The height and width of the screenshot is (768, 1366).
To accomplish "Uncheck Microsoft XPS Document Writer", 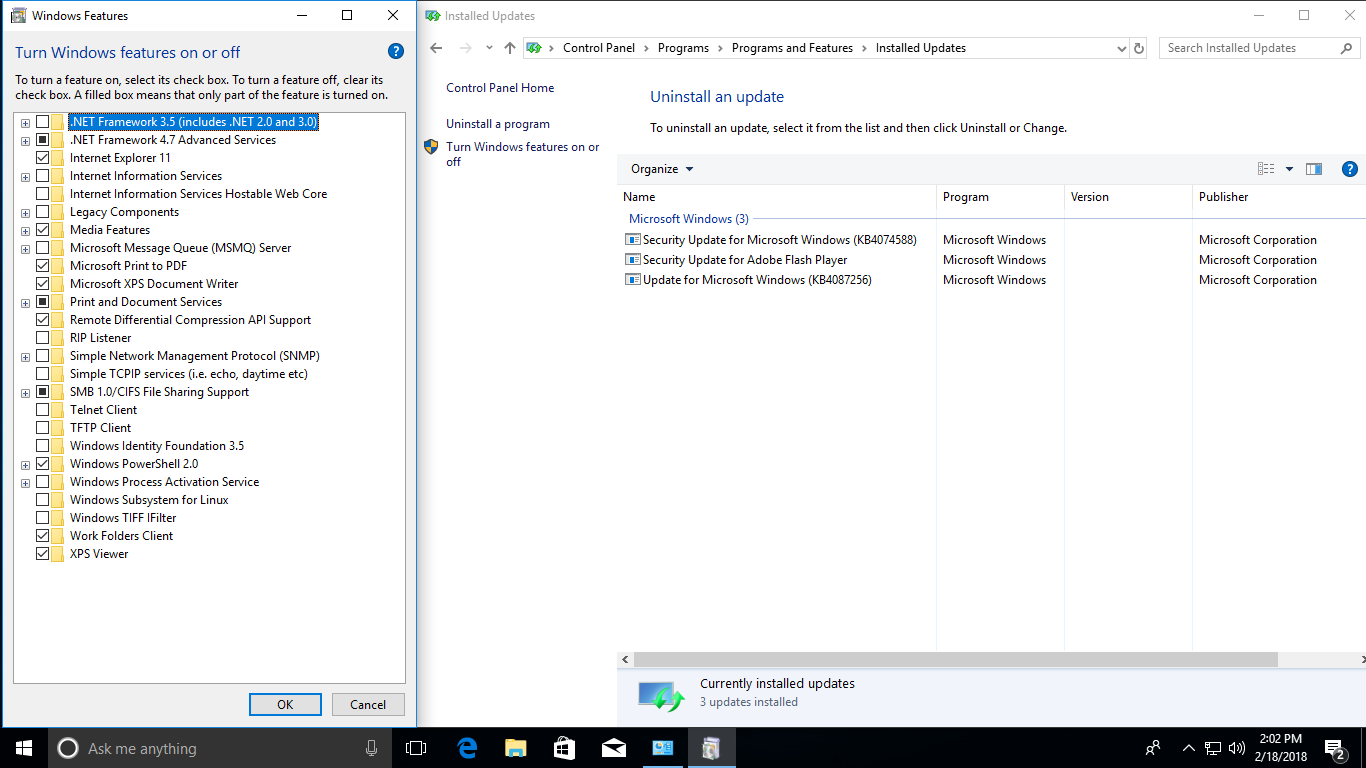I will (x=42, y=284).
